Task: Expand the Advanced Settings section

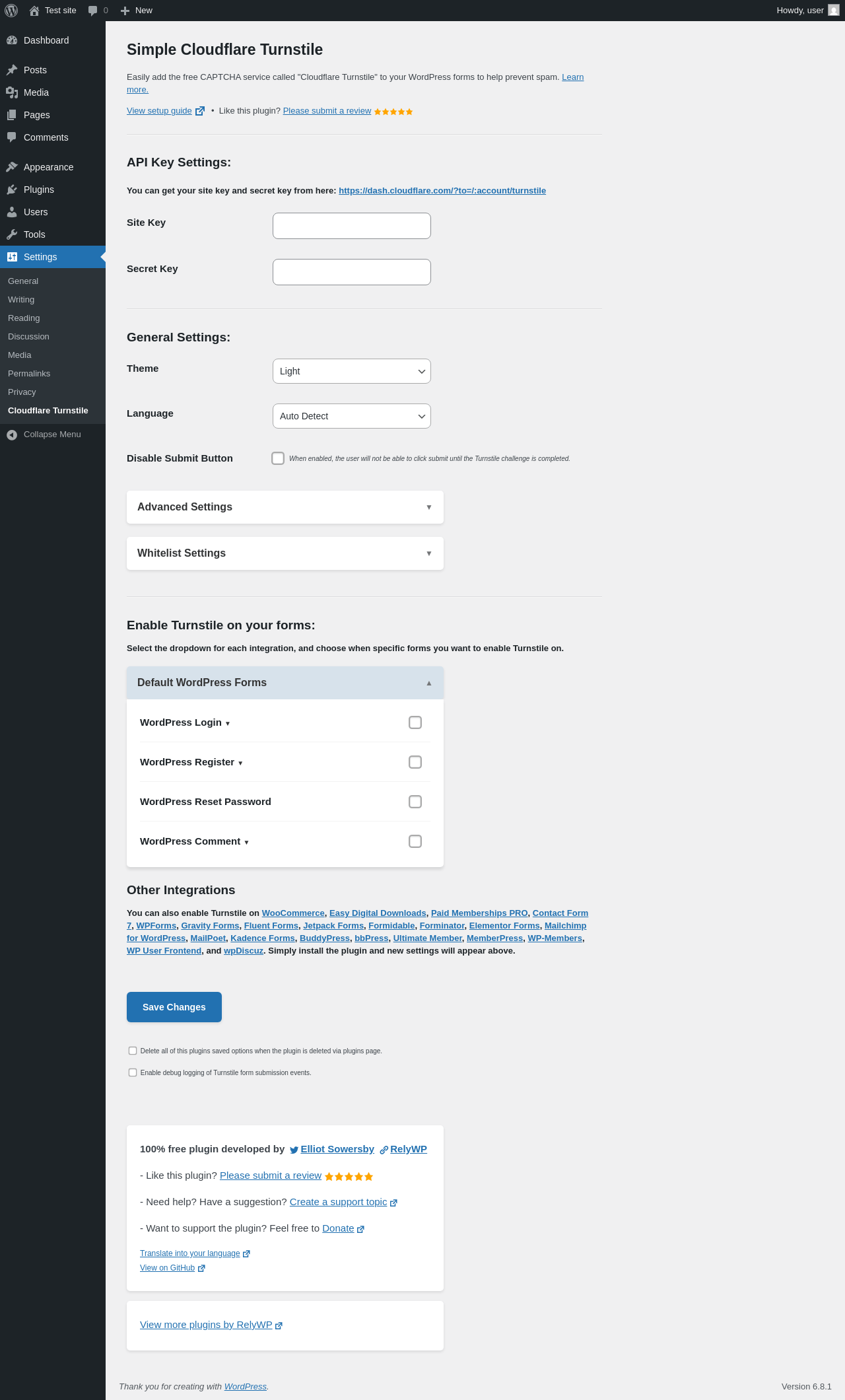Action: [x=285, y=507]
